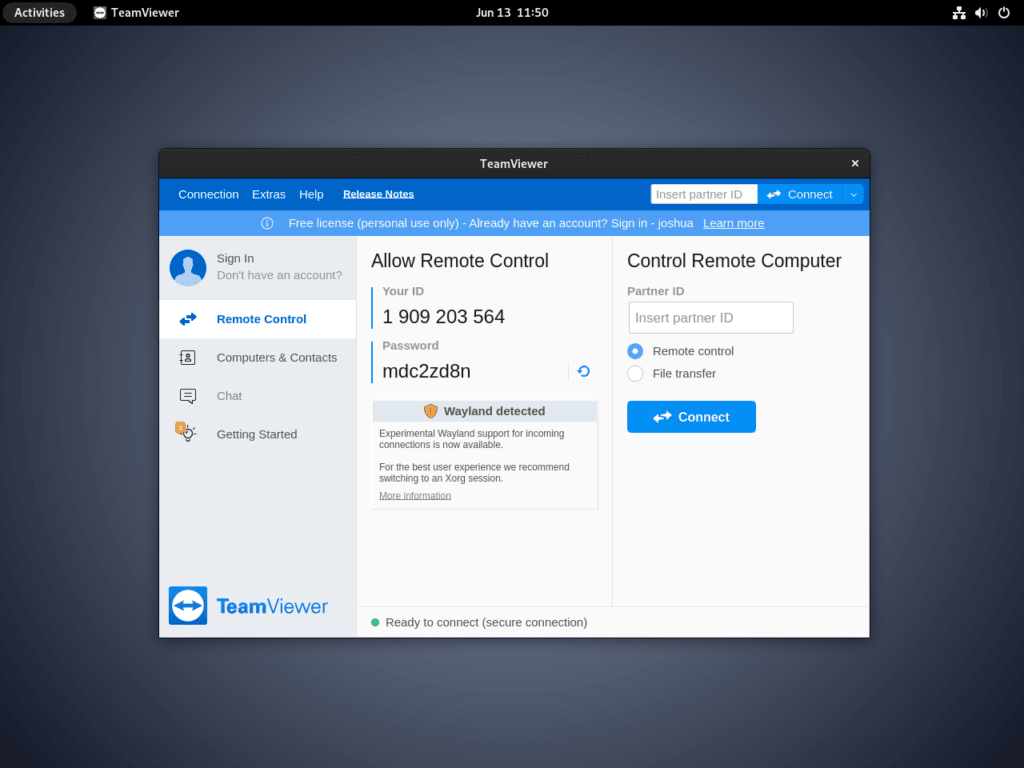1024x768 pixels.
Task: Click the info icon in the license banner
Action: coord(266,223)
